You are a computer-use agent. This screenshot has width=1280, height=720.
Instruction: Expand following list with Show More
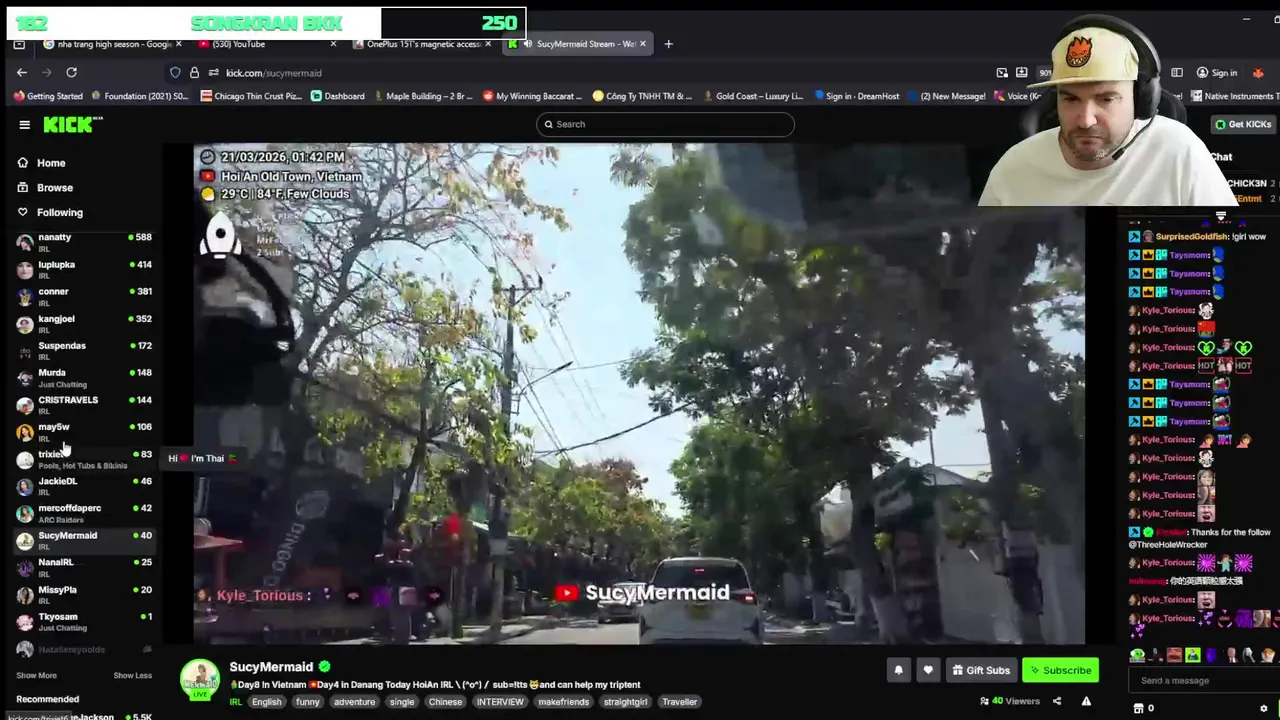(36, 675)
